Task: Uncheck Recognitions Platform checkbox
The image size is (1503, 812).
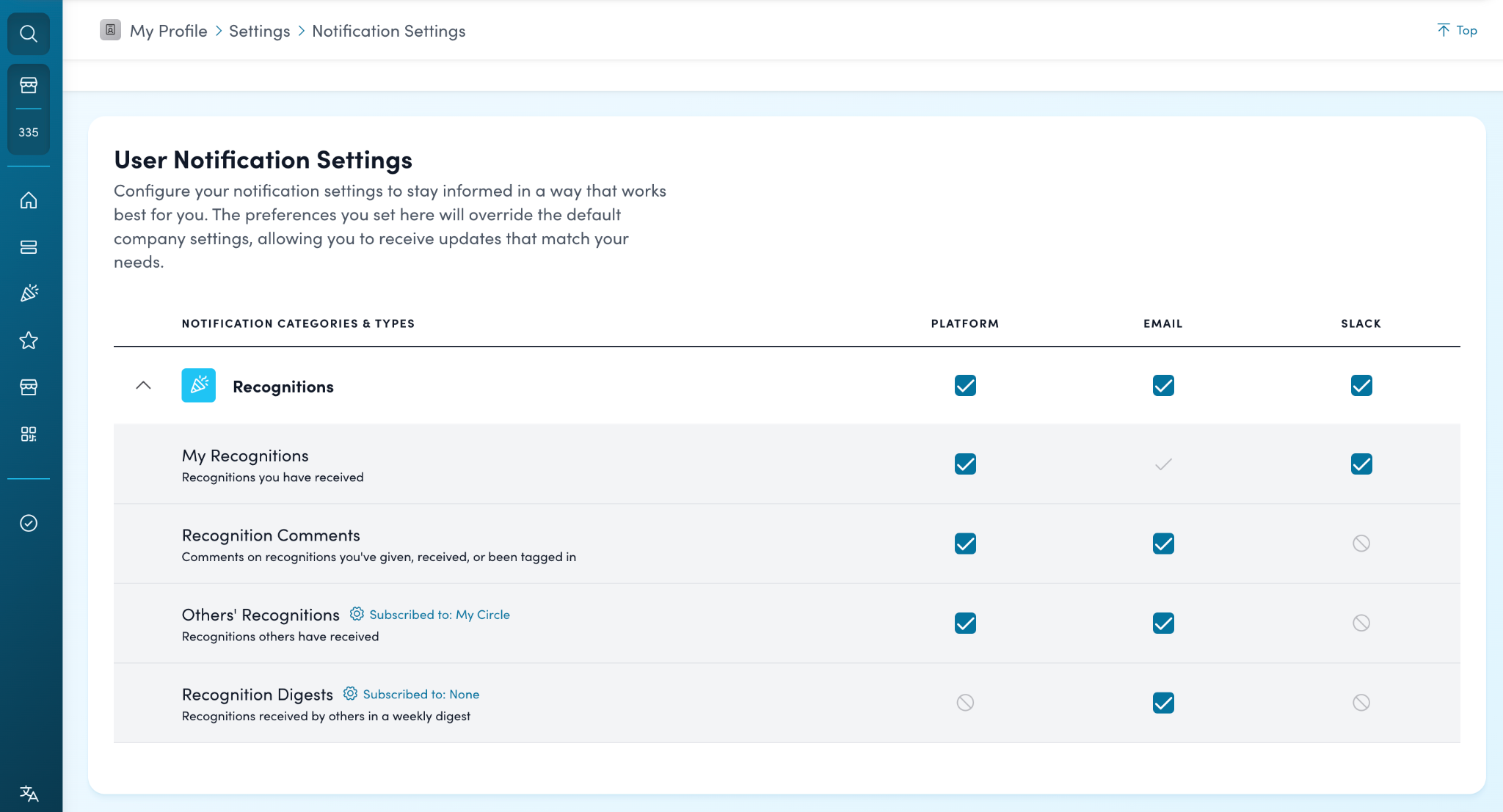Action: point(965,386)
